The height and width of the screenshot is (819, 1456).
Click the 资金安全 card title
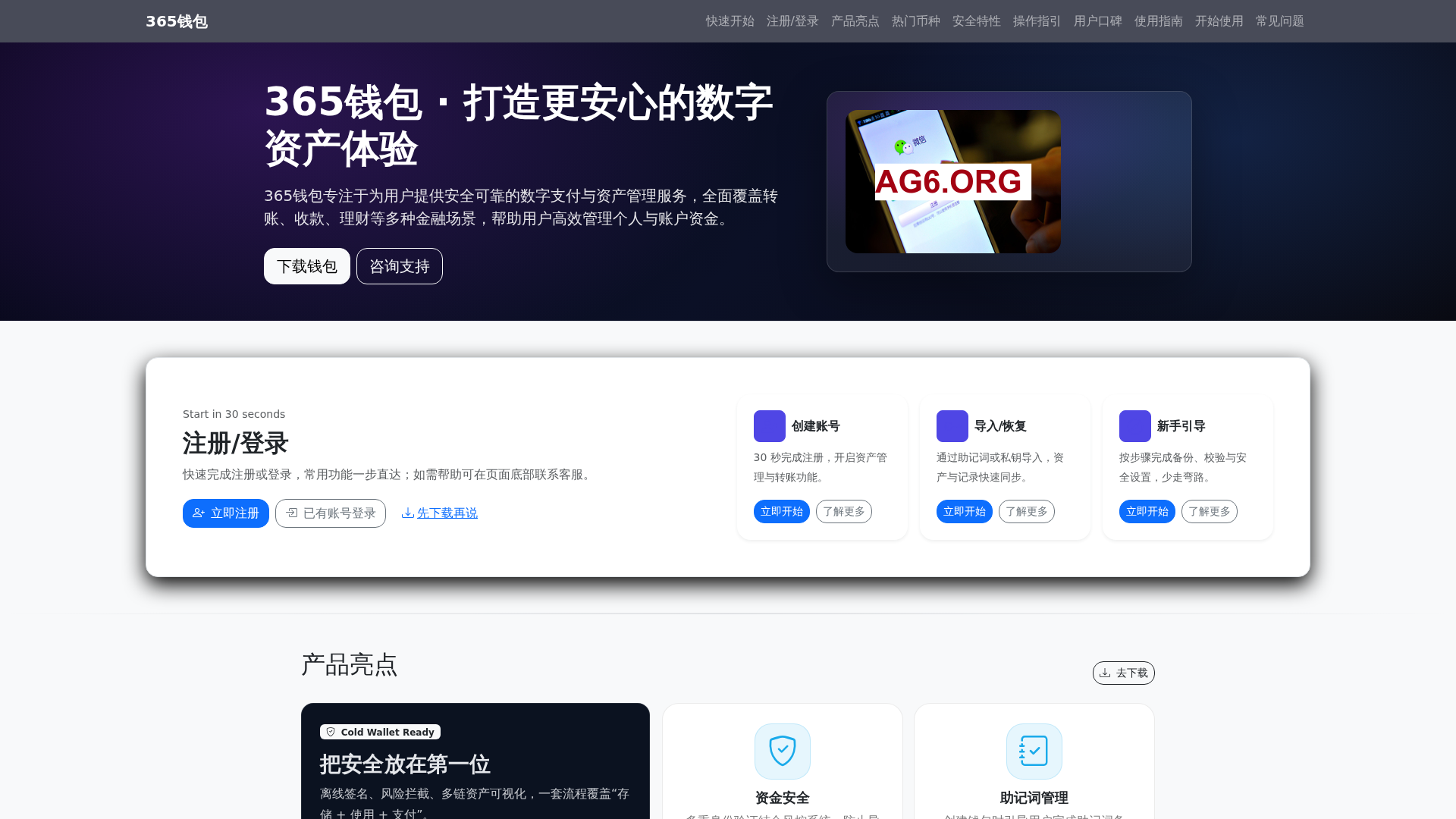[783, 798]
